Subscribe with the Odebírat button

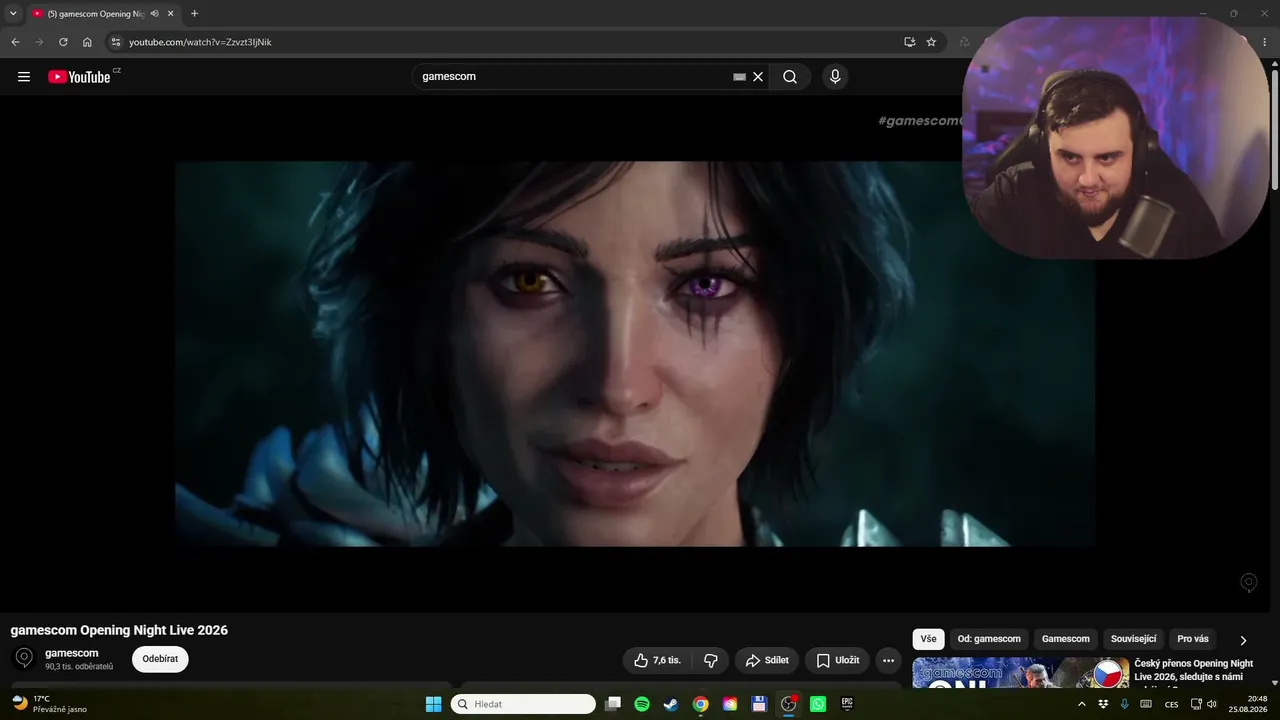coord(160,659)
